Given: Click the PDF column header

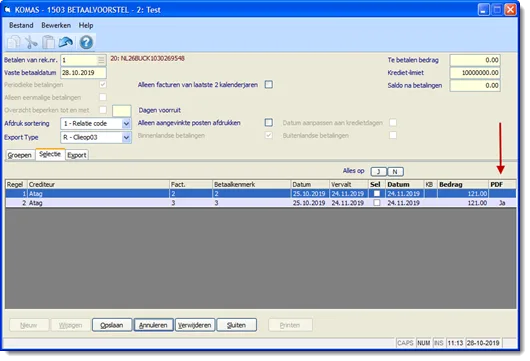Looking at the screenshot, I should pyautogui.click(x=502, y=185).
